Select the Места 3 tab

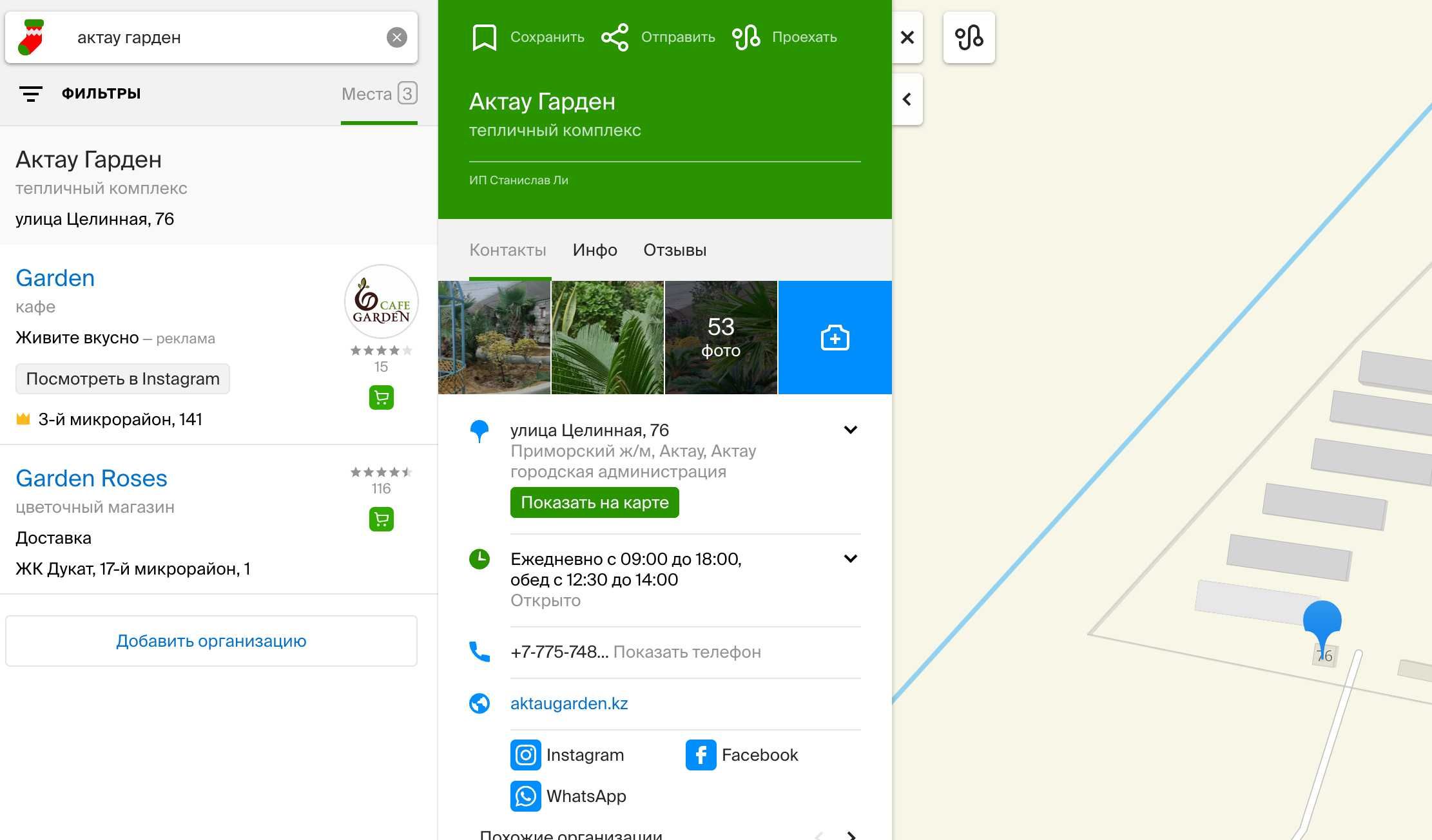(380, 94)
